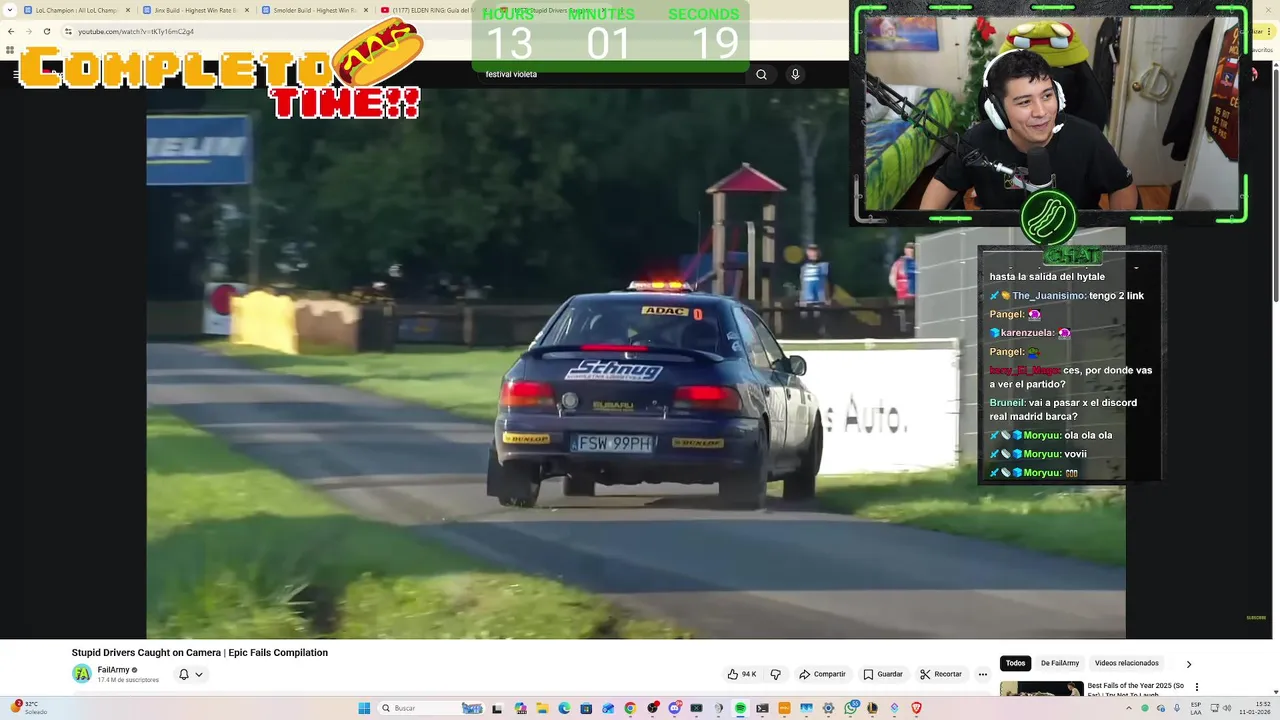
Task: Select the De FailArmy filter chip
Action: [1060, 663]
